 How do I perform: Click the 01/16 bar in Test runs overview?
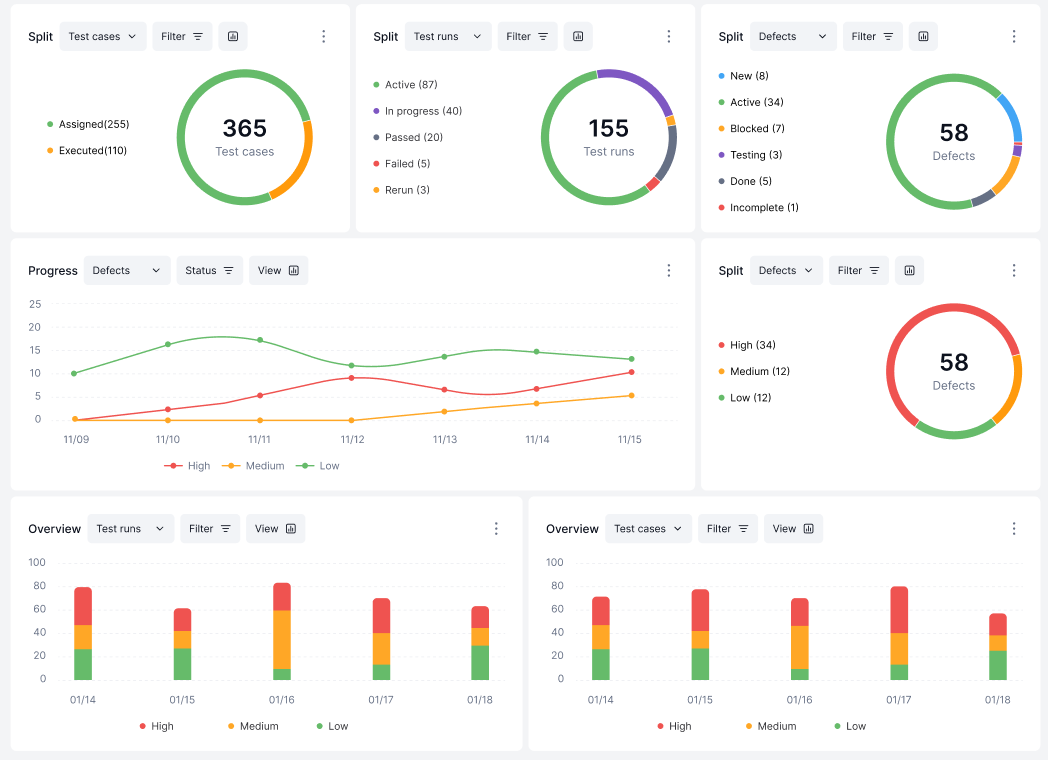click(x=282, y=630)
